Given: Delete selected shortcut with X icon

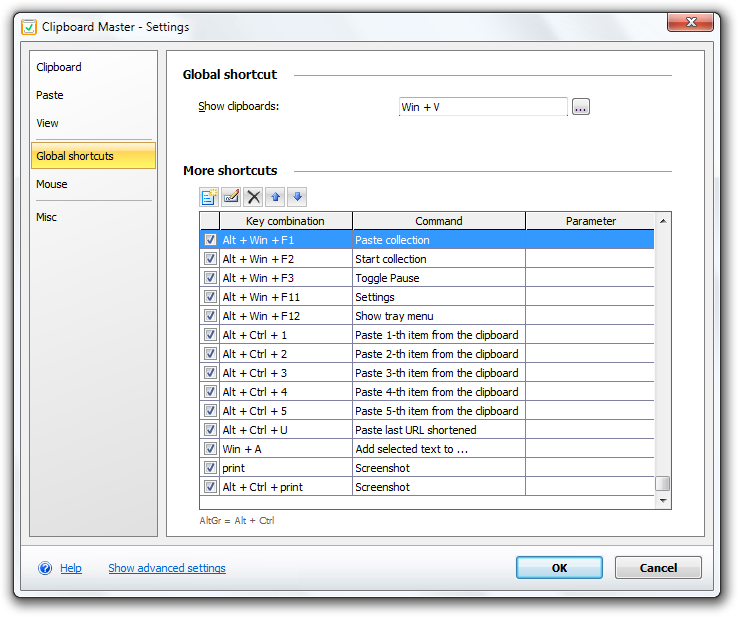Looking at the screenshot, I should [254, 197].
